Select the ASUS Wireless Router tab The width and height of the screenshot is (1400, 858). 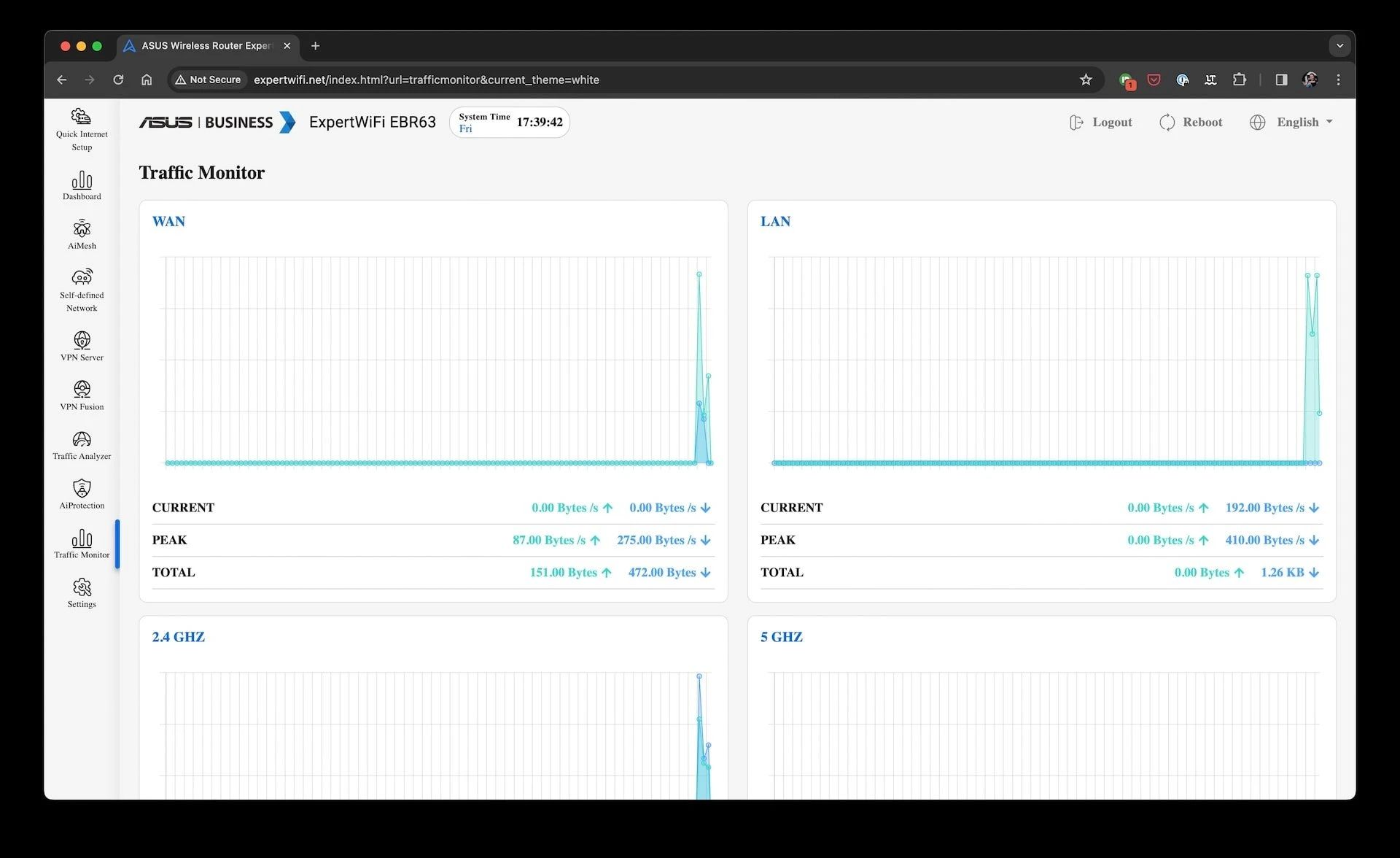pos(208,45)
